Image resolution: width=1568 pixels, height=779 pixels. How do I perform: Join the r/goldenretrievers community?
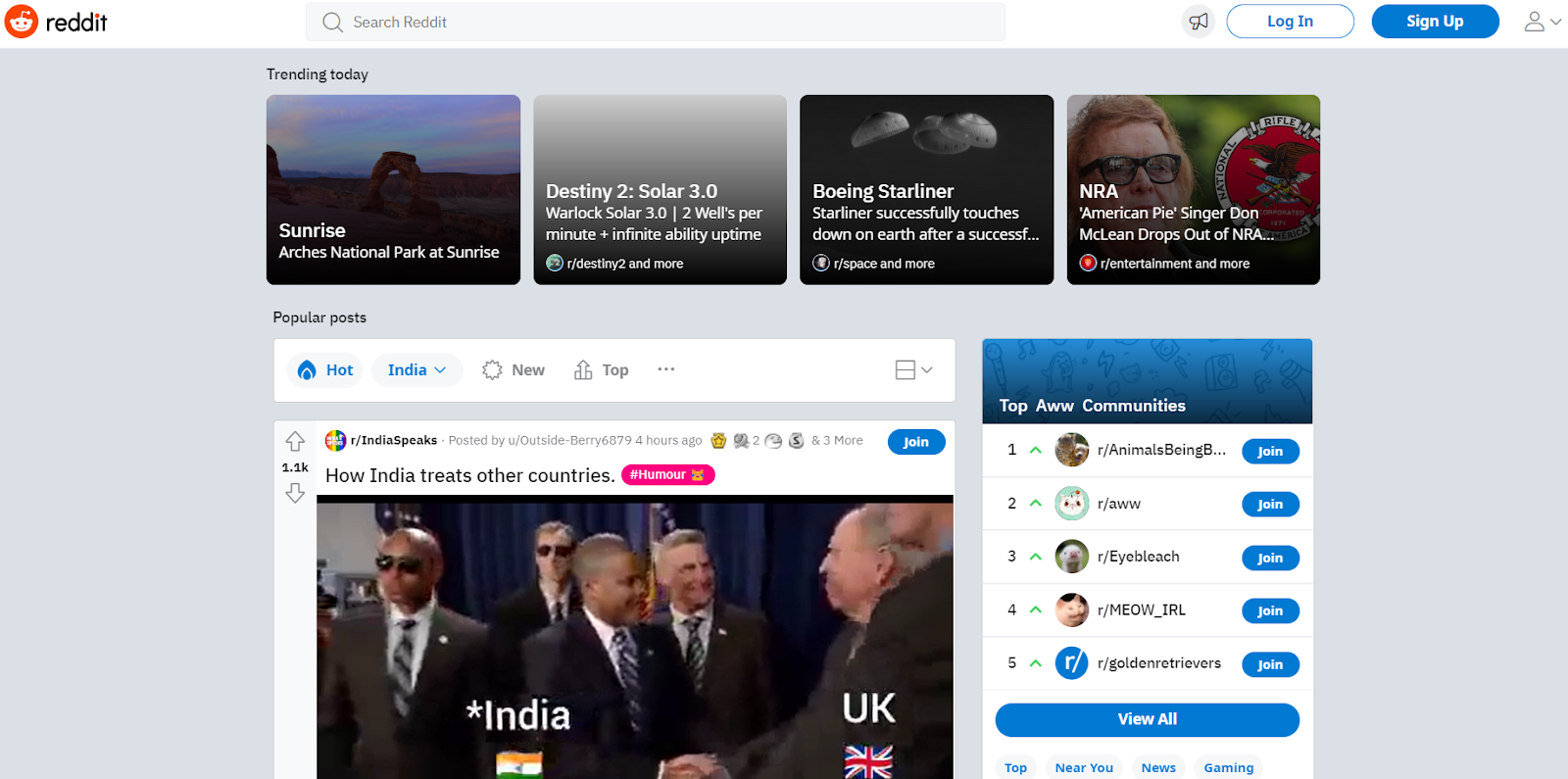click(1270, 664)
